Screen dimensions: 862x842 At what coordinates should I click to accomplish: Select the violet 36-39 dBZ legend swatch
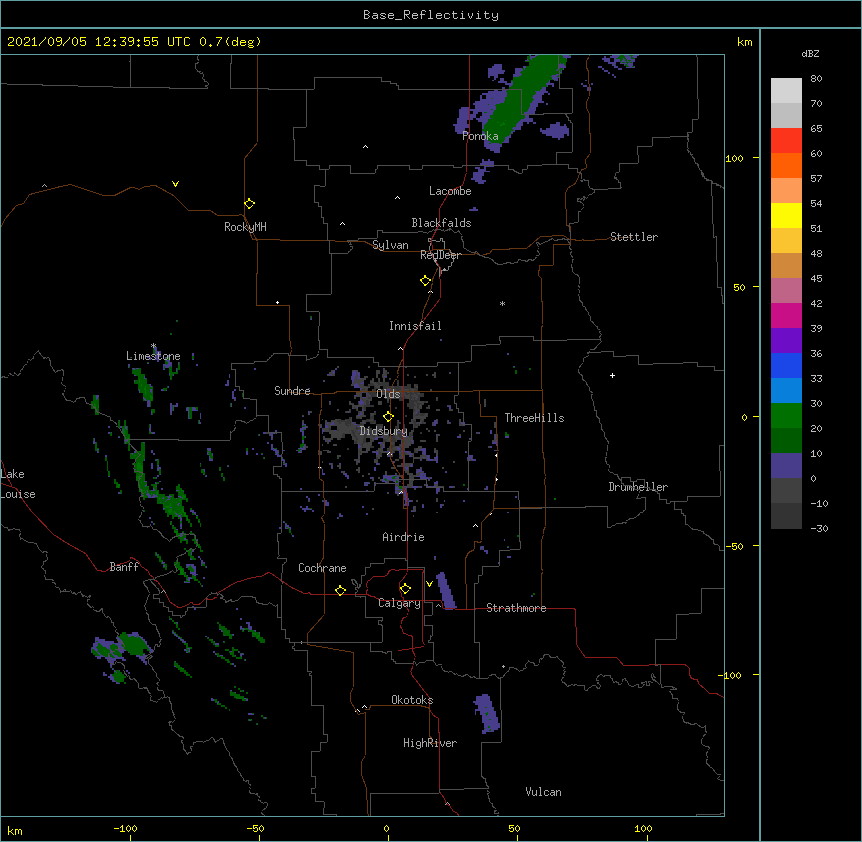[x=786, y=341]
